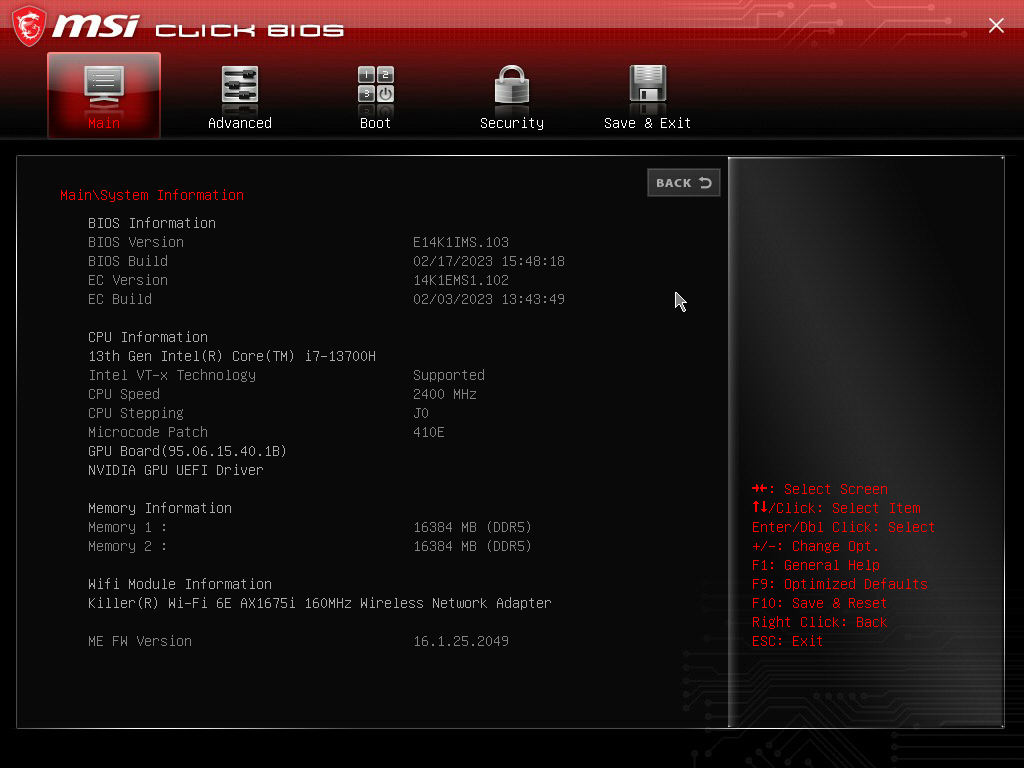Click the BACK button
The width and height of the screenshot is (1024, 768).
click(684, 183)
